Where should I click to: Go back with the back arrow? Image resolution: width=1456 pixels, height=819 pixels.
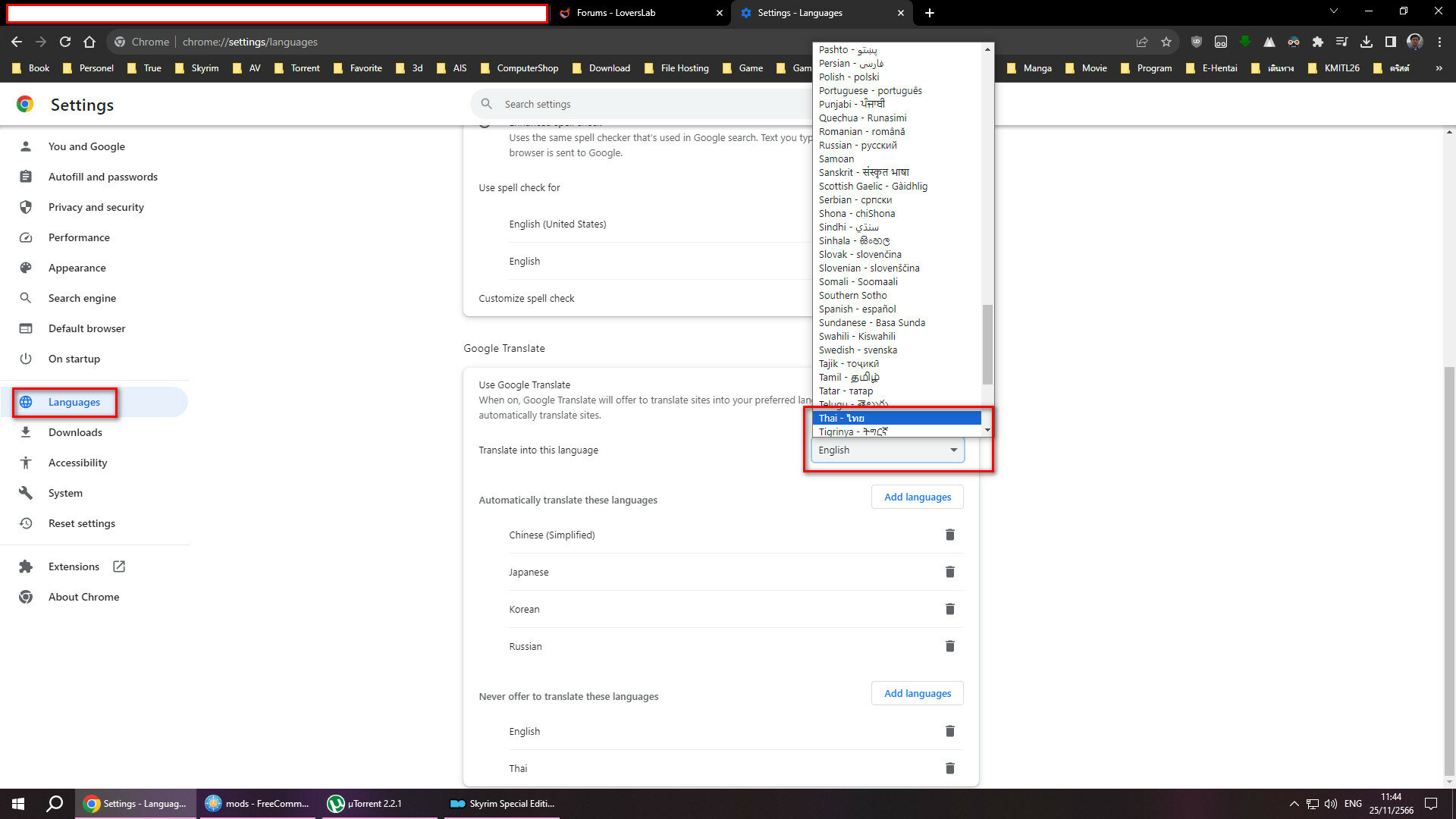click(x=17, y=42)
